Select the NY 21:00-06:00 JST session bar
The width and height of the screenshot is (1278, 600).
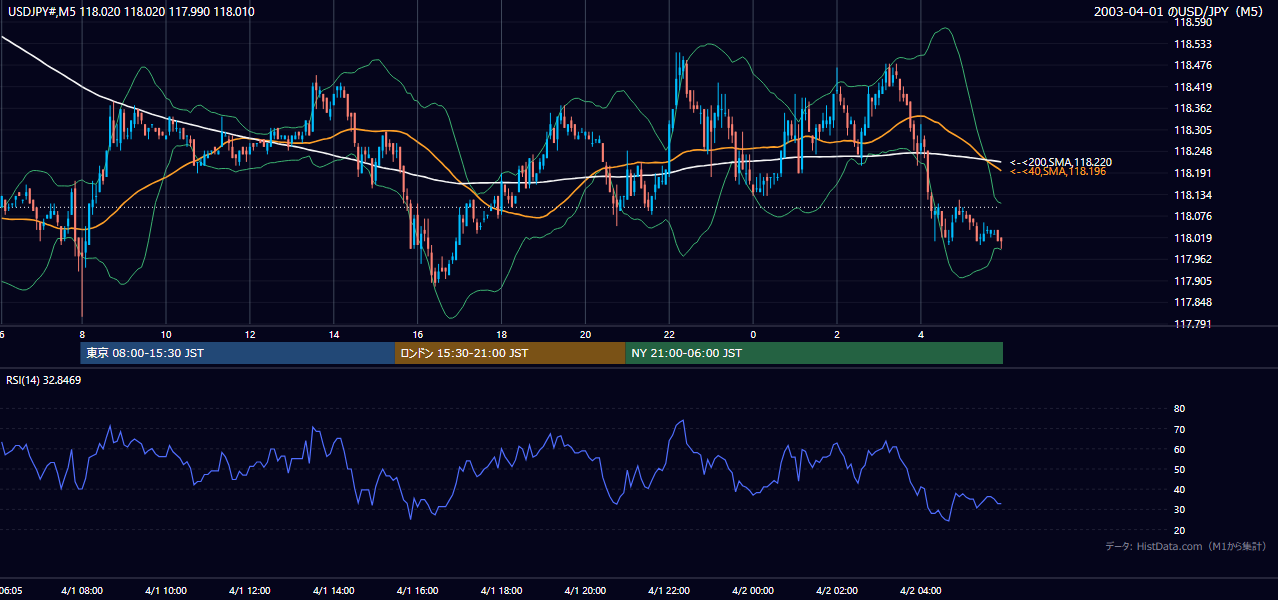[x=814, y=353]
